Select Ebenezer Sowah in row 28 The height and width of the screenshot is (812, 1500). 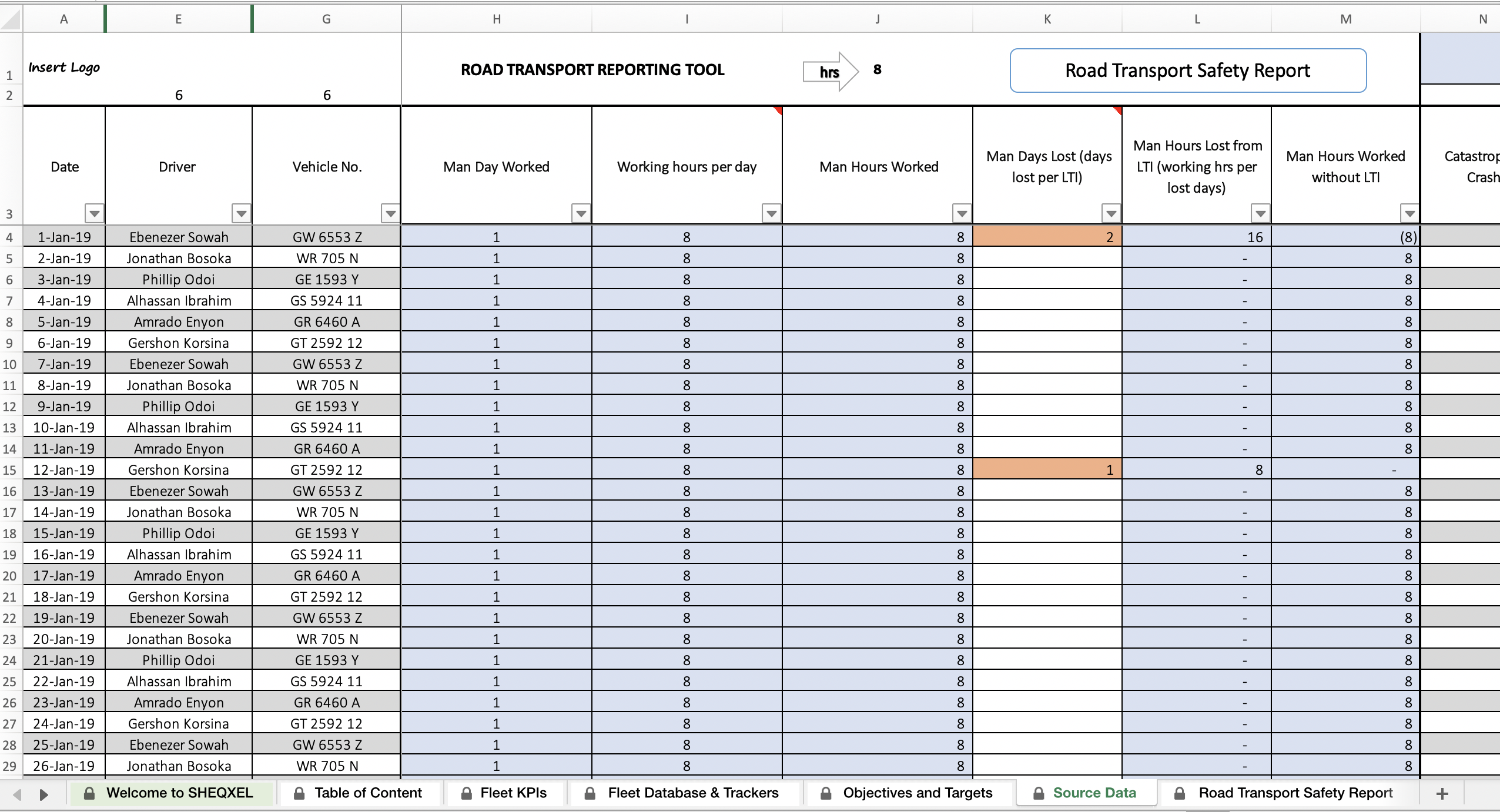point(179,745)
